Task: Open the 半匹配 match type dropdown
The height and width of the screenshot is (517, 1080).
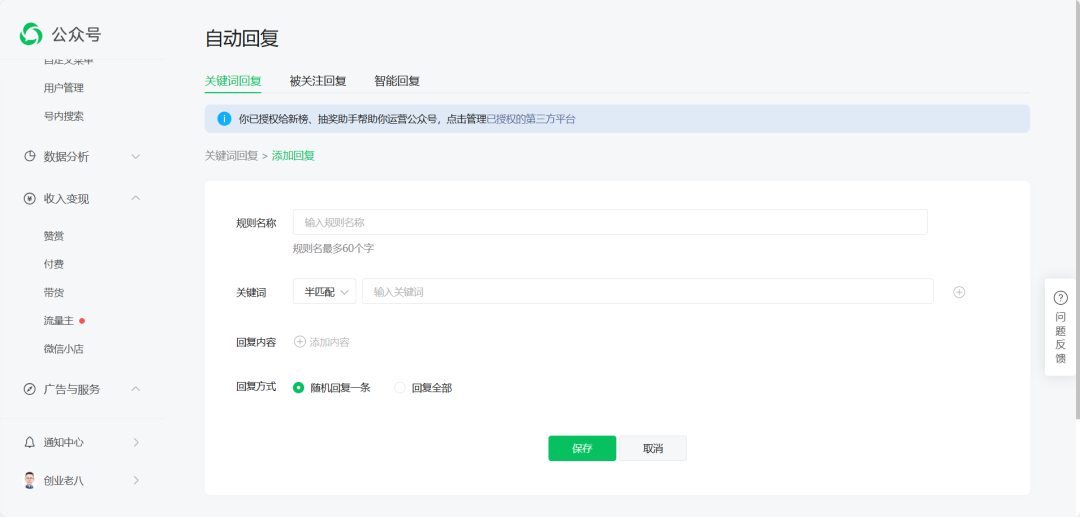Action: pos(324,292)
